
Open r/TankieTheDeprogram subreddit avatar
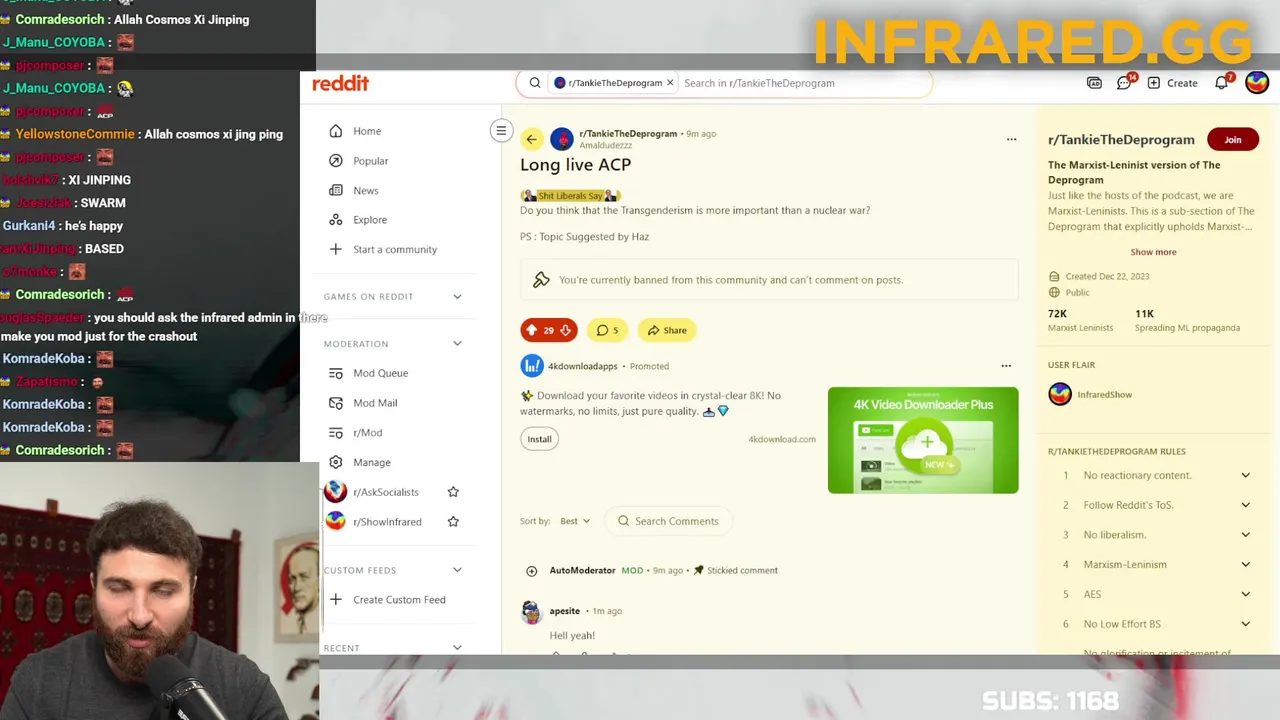[562, 139]
